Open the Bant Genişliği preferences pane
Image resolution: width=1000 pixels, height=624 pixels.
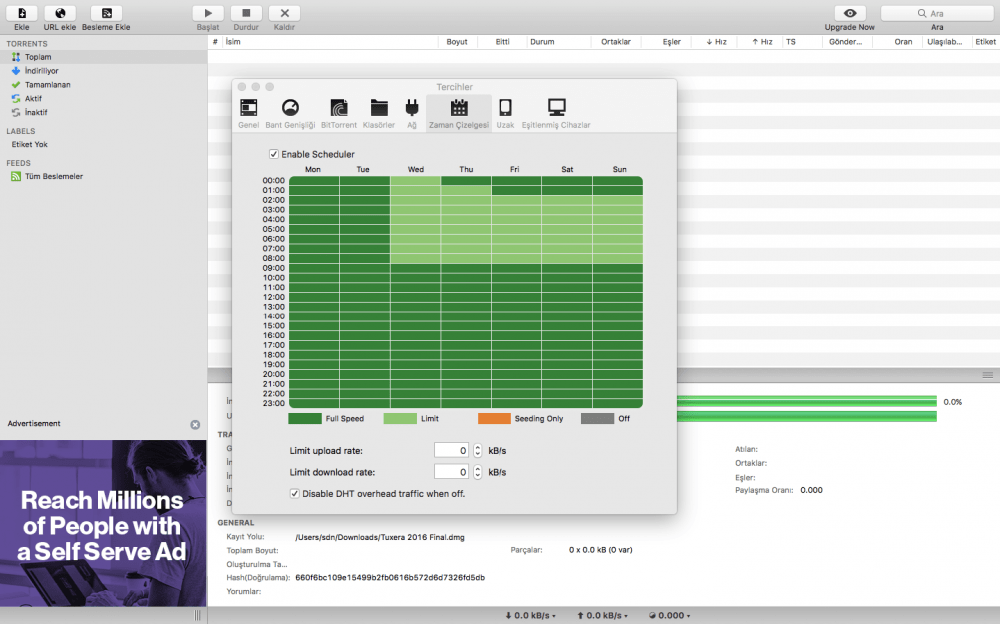pyautogui.click(x=290, y=114)
